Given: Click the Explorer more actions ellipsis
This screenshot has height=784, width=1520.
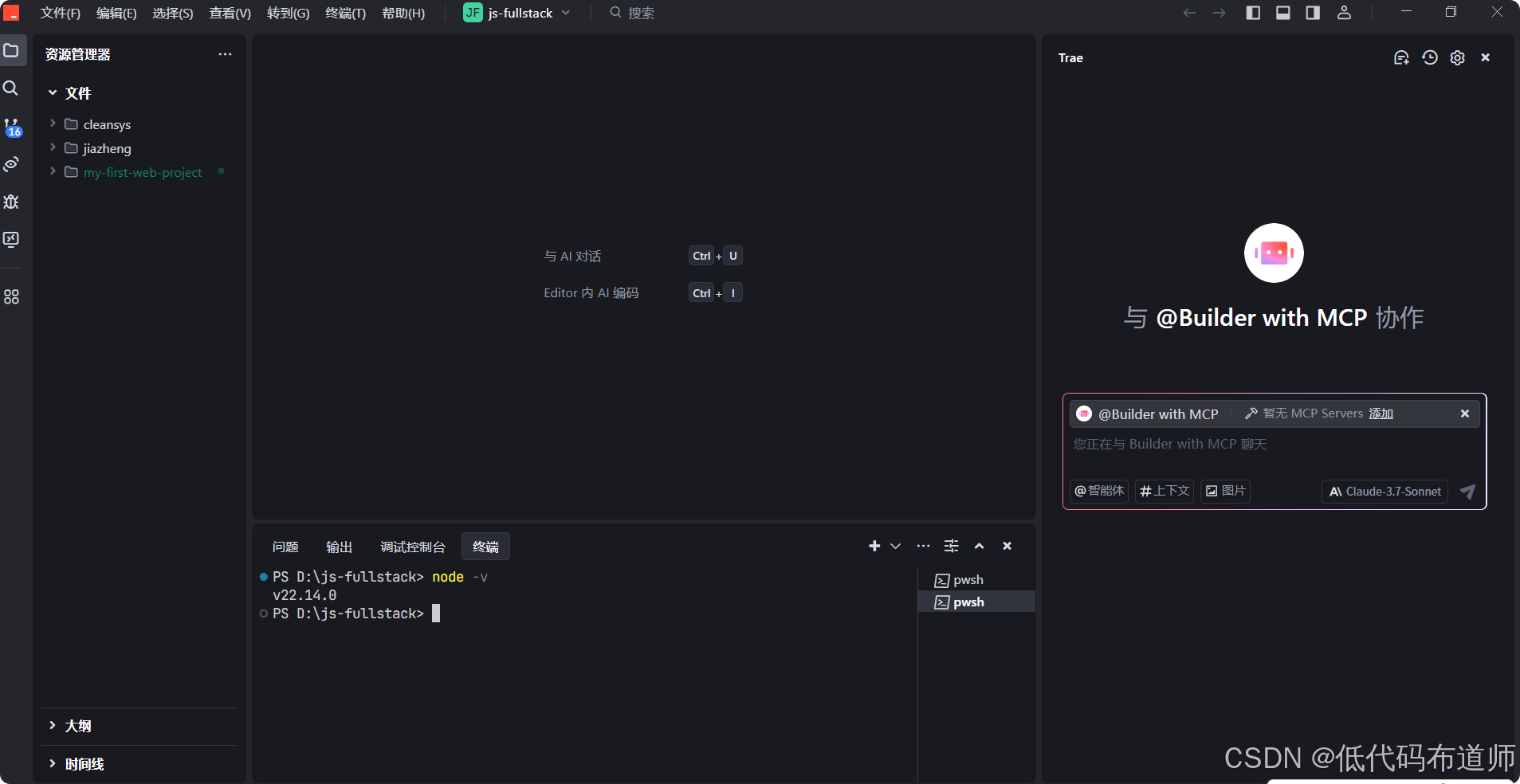Looking at the screenshot, I should coord(225,54).
